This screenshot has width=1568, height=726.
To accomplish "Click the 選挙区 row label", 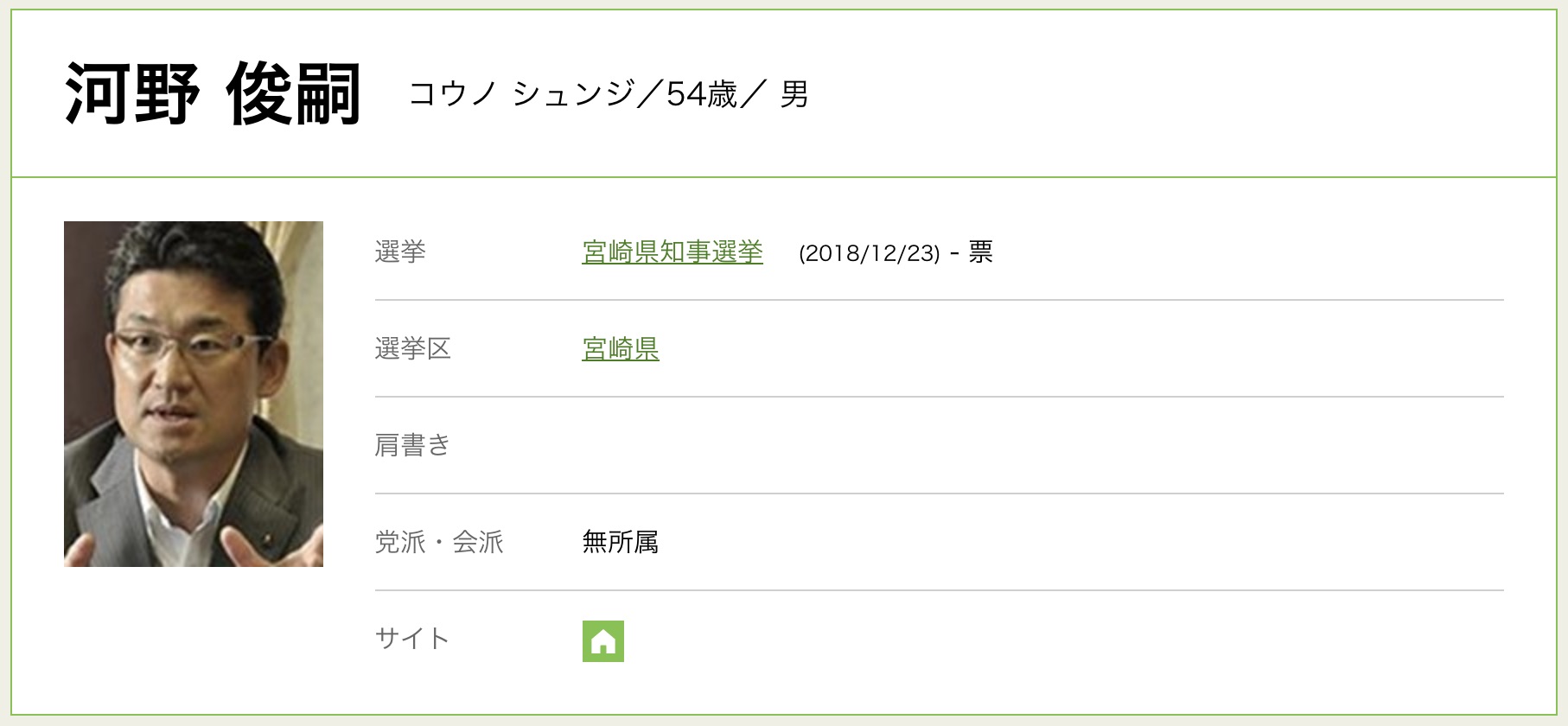I will [x=413, y=349].
